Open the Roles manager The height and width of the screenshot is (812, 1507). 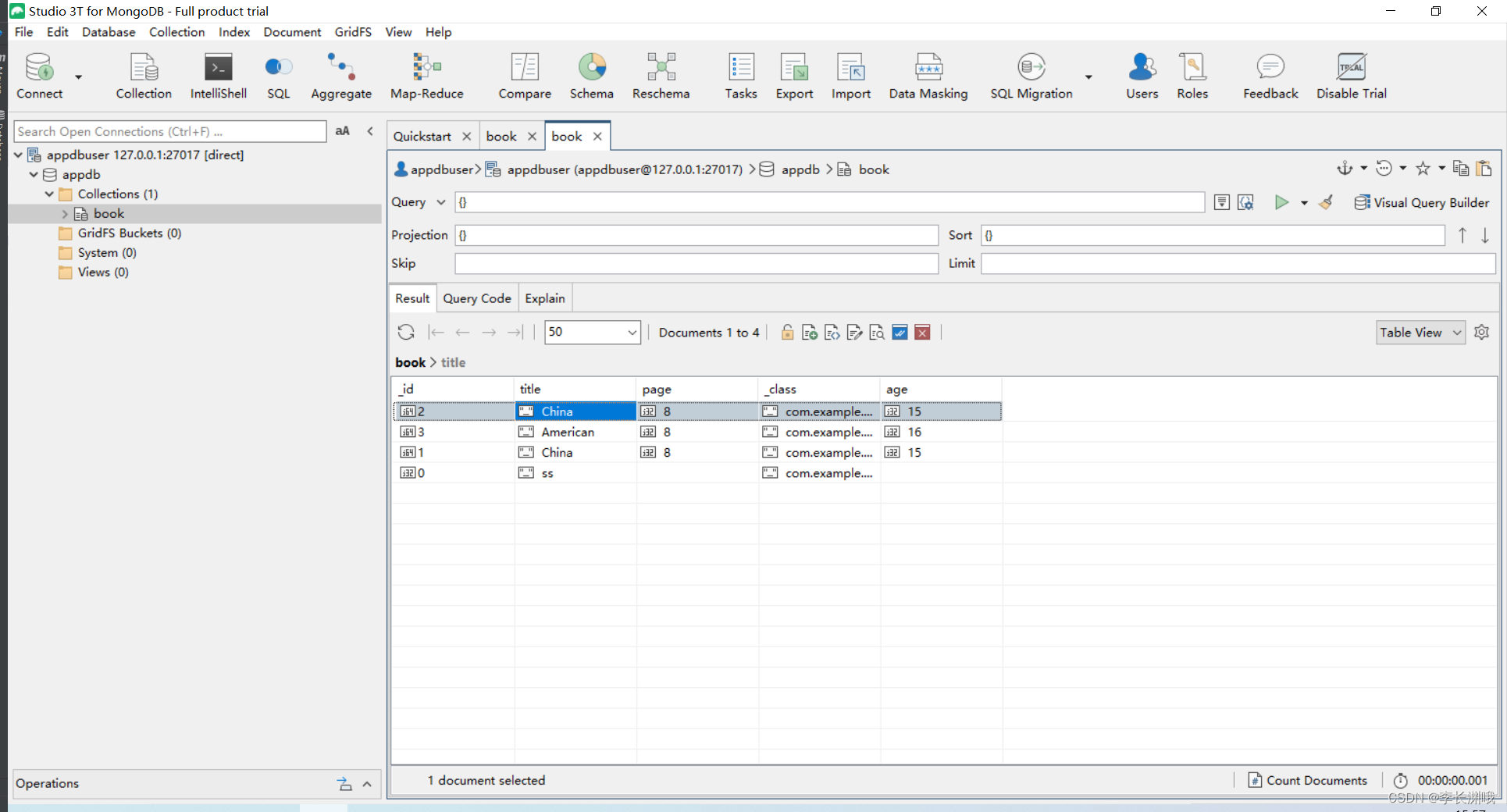coord(1193,77)
